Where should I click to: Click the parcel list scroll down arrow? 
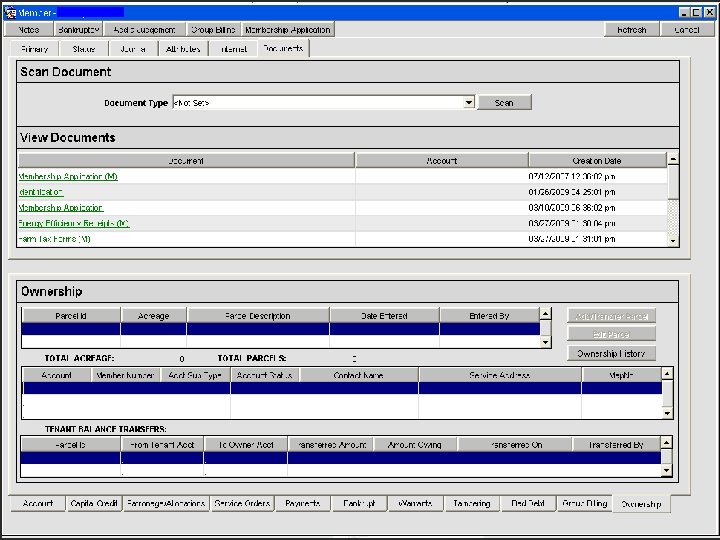tap(546, 342)
